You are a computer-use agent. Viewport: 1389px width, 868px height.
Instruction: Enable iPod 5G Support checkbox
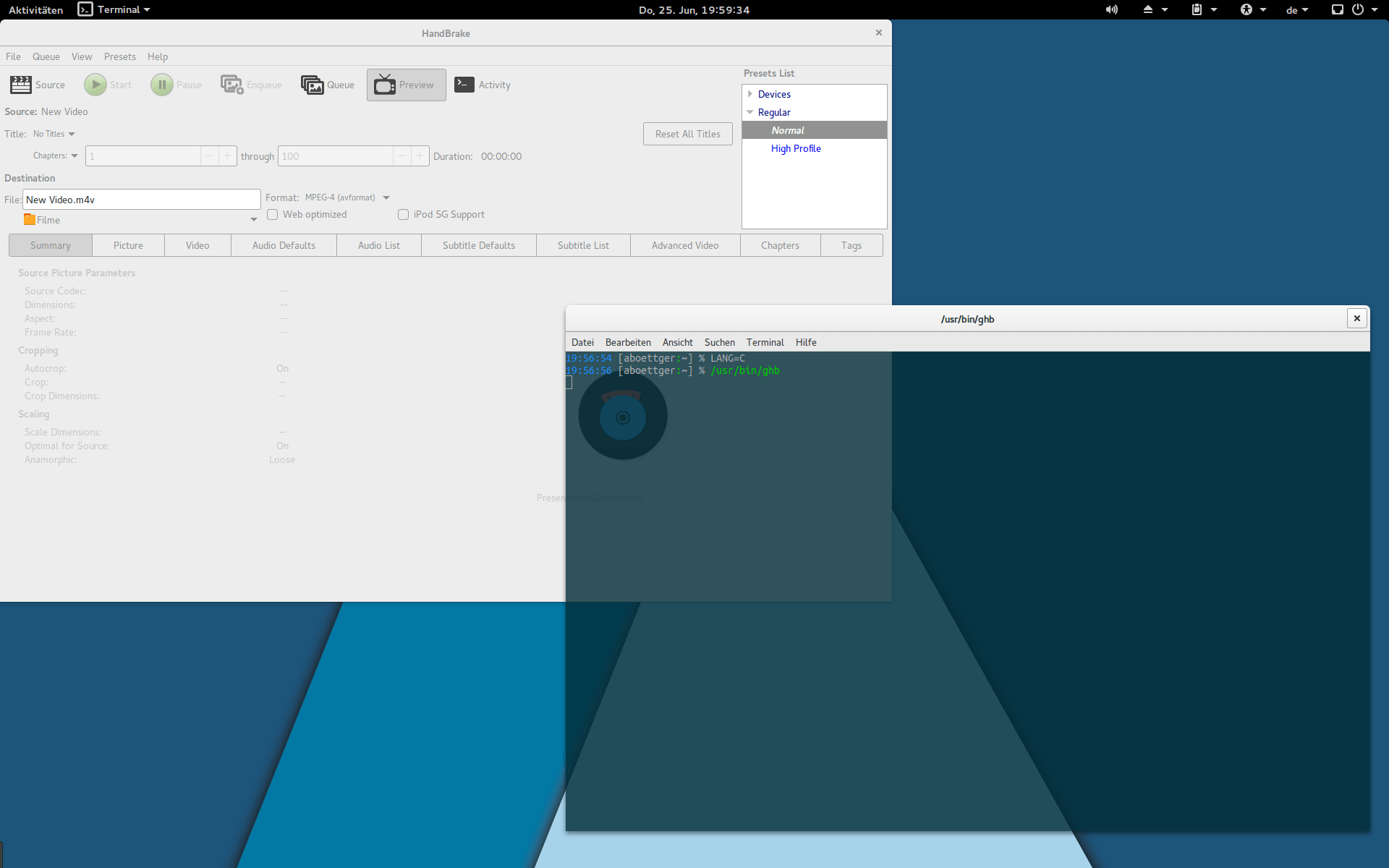coord(403,214)
